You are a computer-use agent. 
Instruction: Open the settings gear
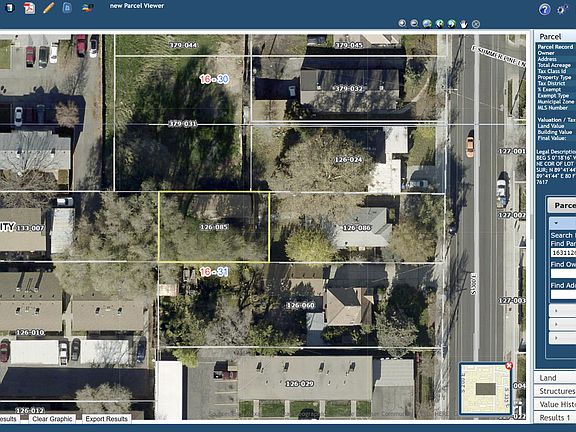[562, 9]
